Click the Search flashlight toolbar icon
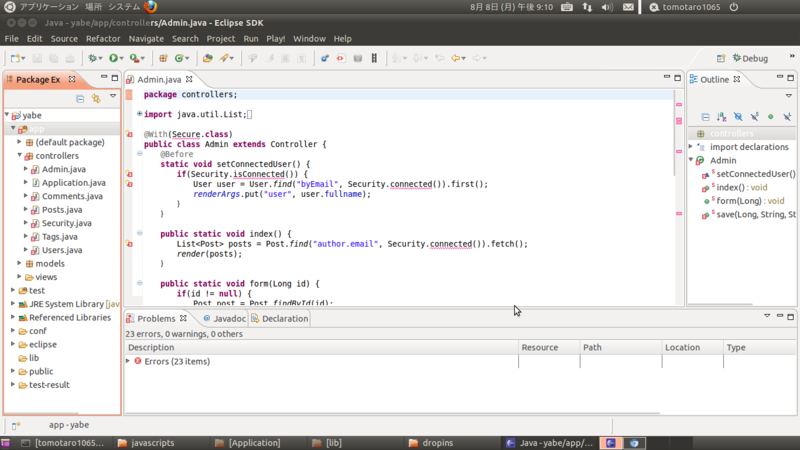This screenshot has height=450, width=800. pos(223,58)
